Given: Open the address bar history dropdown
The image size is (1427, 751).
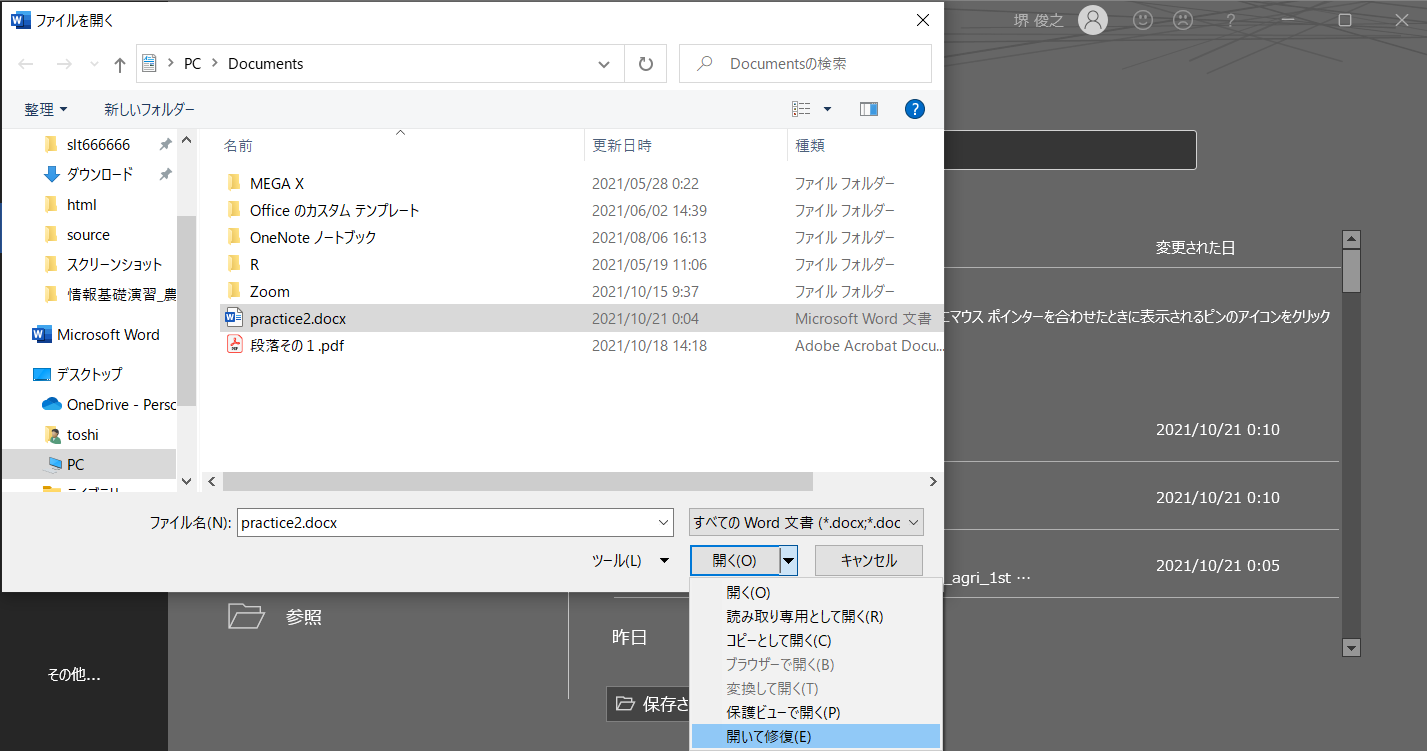Looking at the screenshot, I should [604, 64].
